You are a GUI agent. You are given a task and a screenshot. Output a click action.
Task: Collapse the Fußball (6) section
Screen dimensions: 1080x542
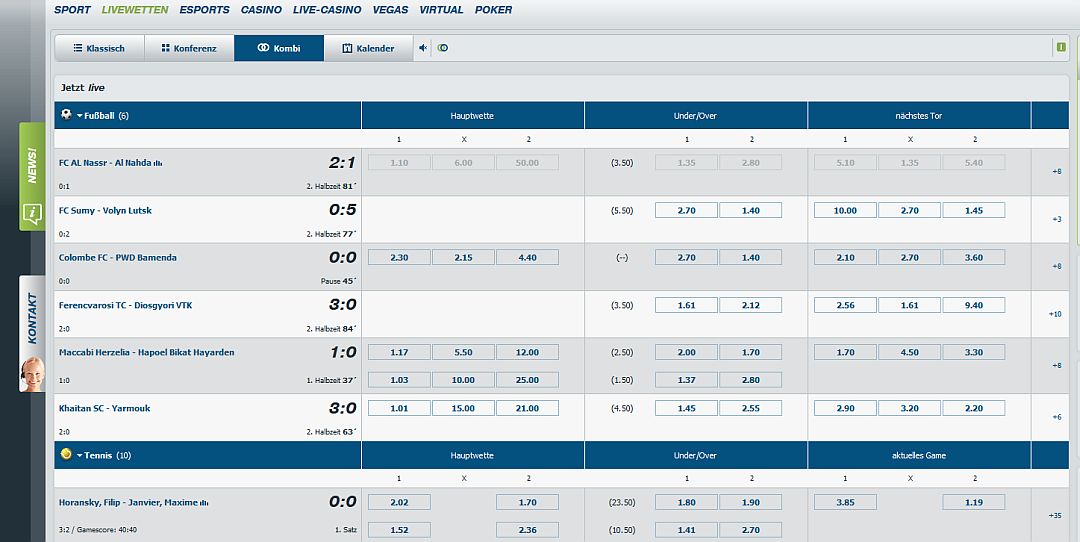[103, 116]
